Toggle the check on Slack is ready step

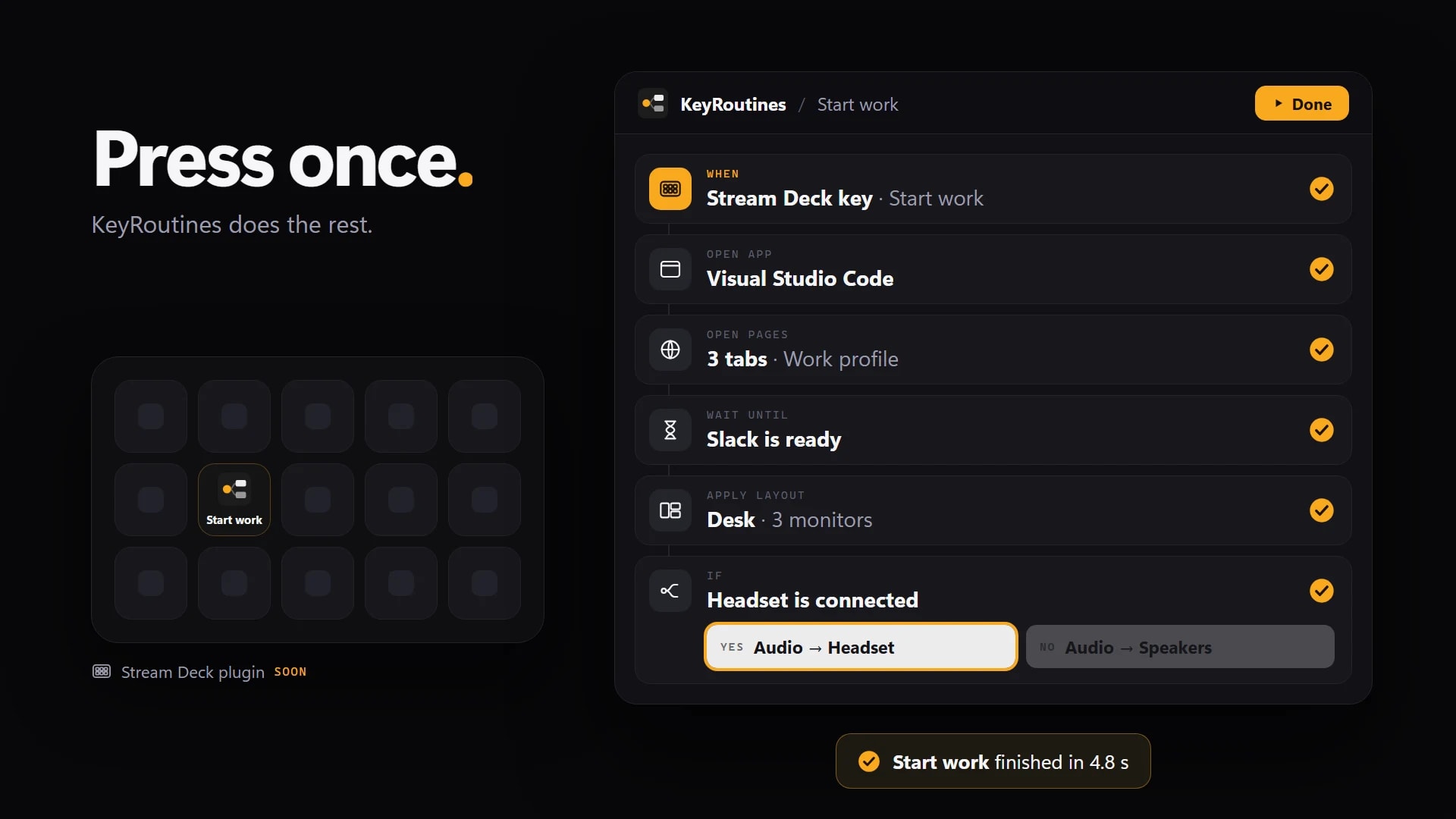click(1322, 430)
